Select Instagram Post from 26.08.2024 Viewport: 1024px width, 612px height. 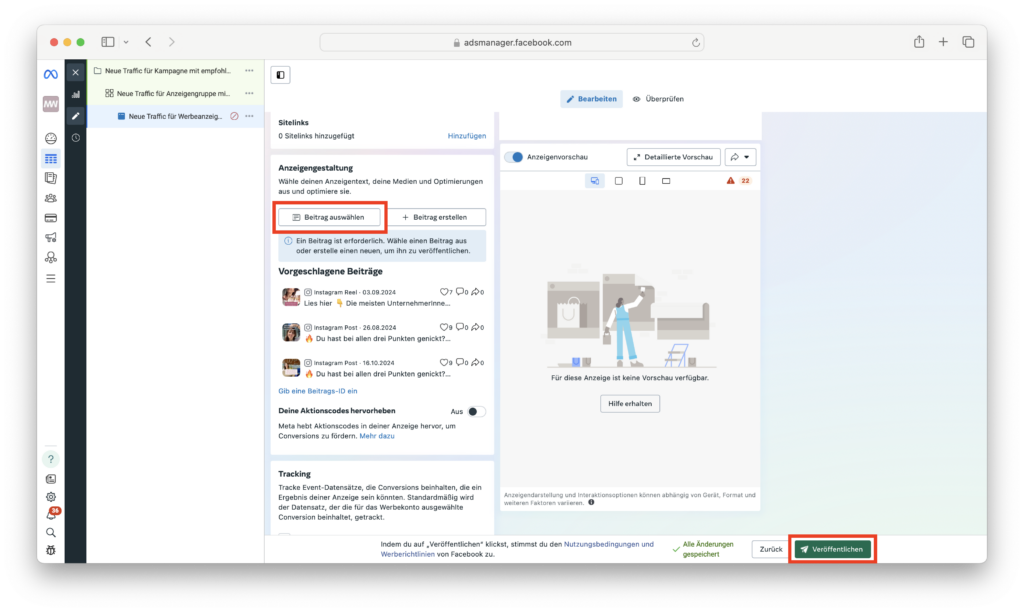383,333
